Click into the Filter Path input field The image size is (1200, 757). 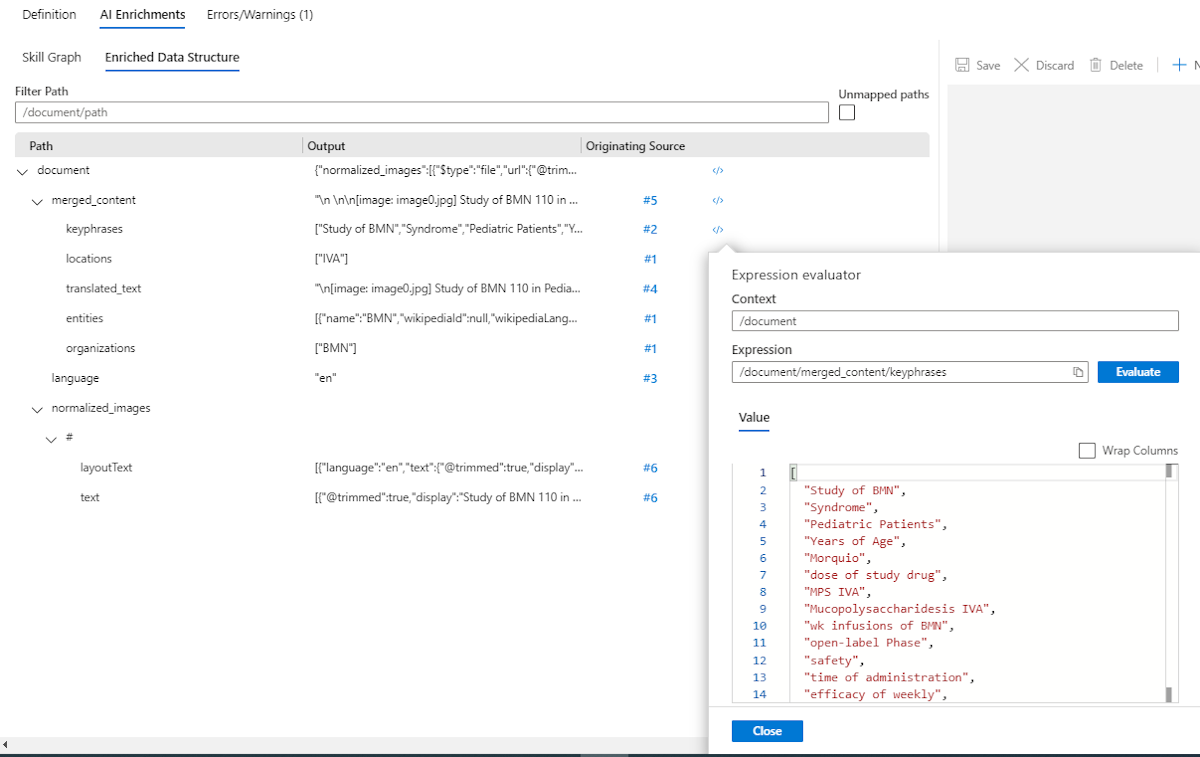point(421,113)
